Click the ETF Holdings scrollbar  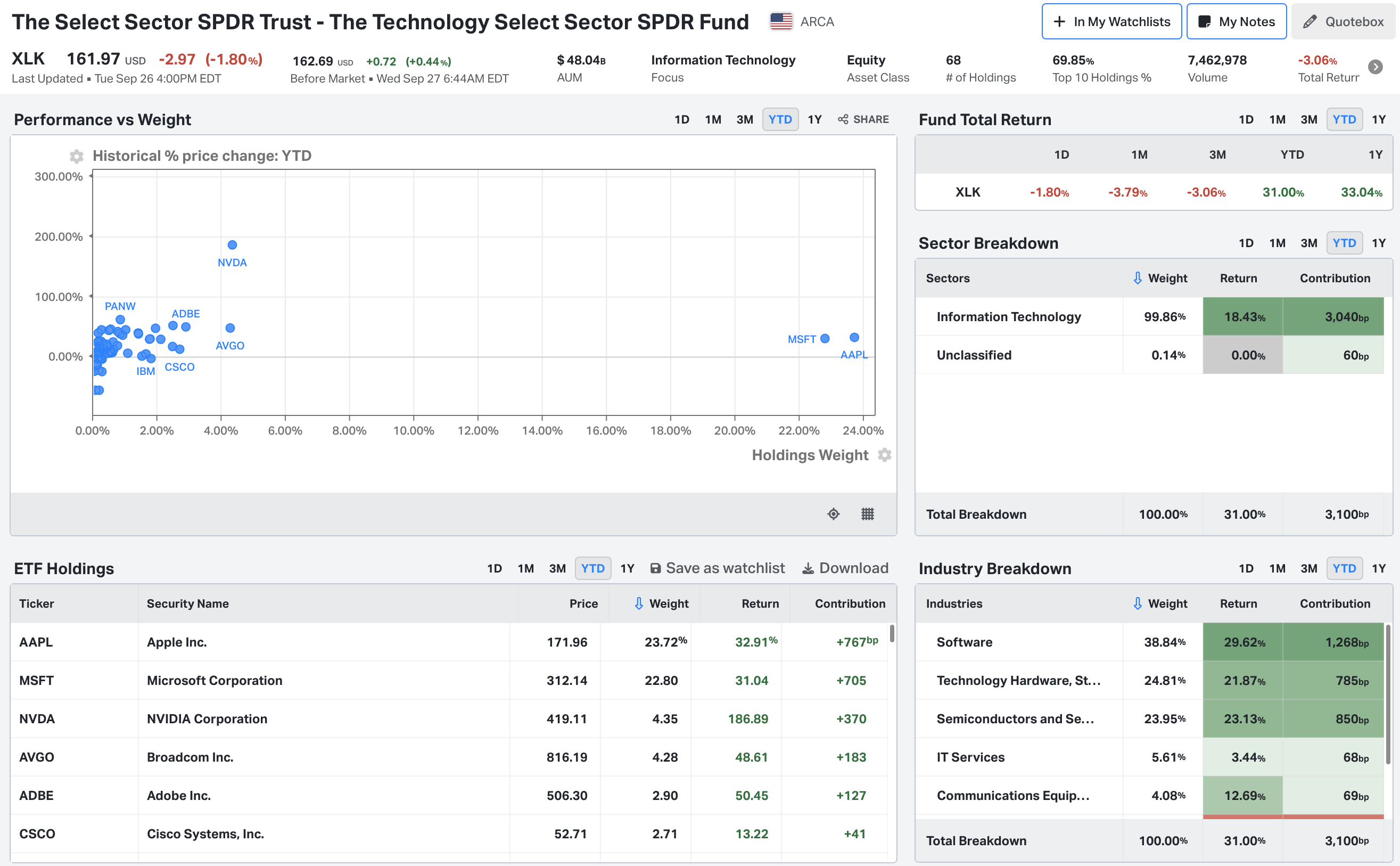coord(892,633)
